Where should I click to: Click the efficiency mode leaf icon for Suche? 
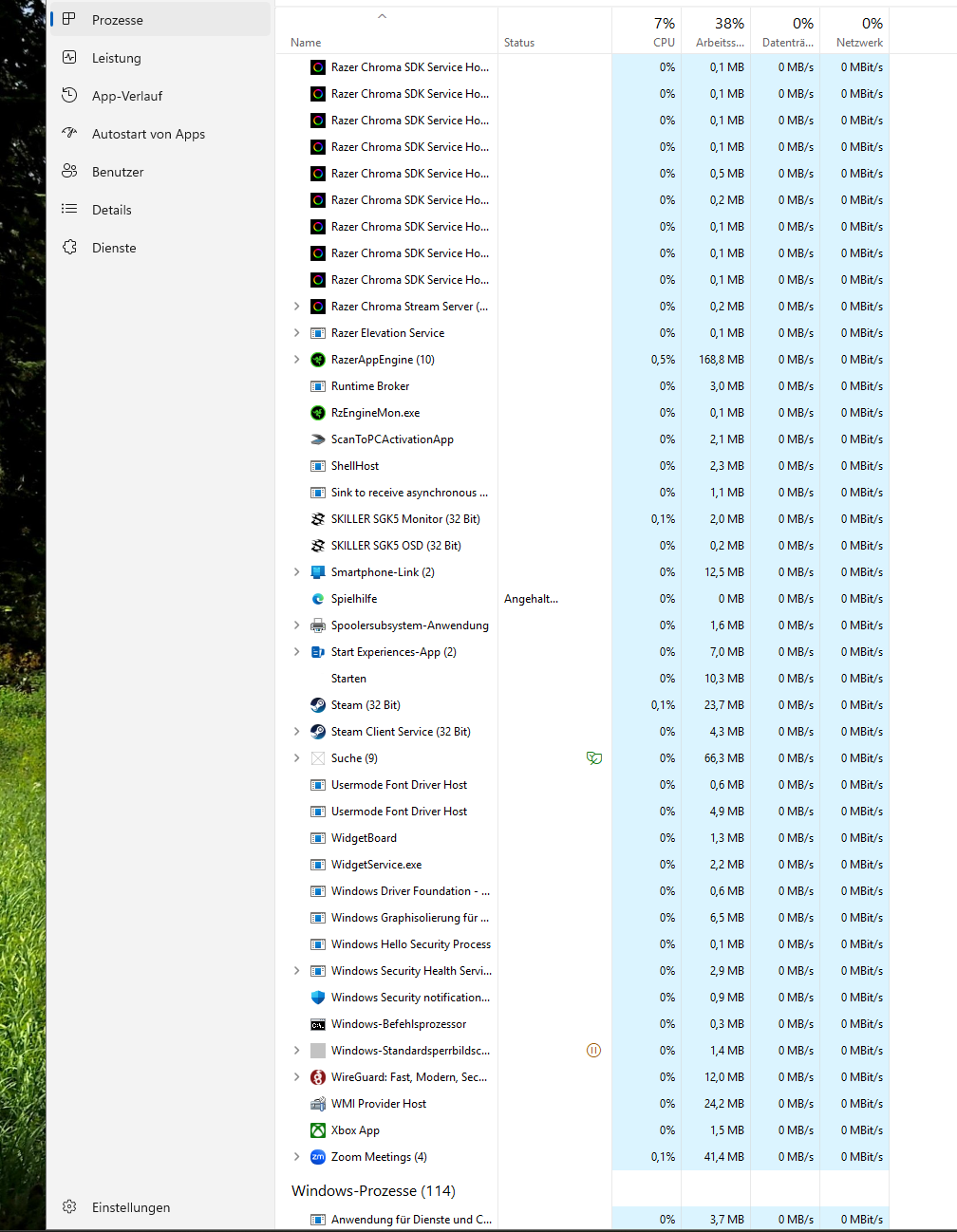click(594, 758)
